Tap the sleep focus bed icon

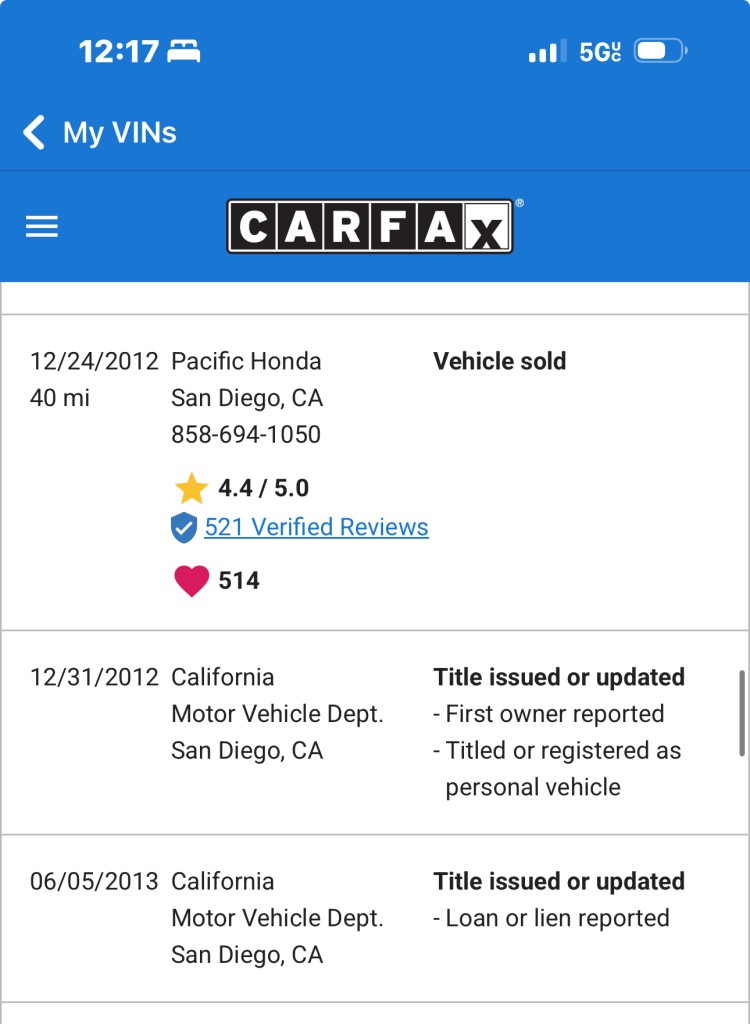click(x=185, y=51)
